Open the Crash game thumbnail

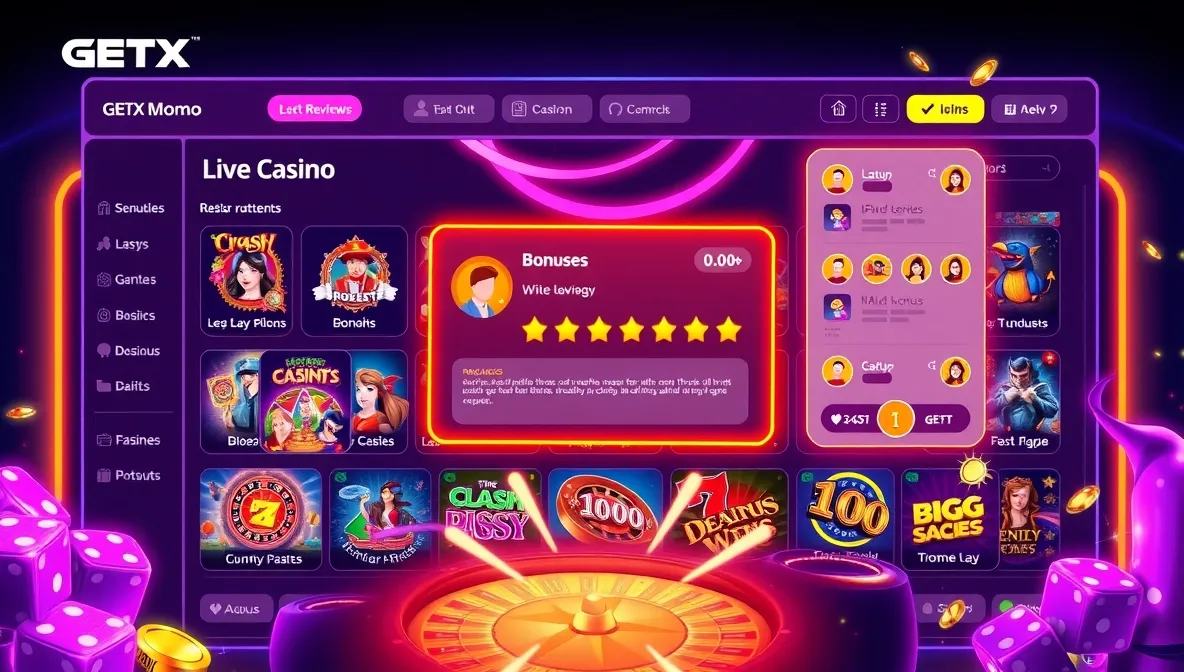(246, 281)
